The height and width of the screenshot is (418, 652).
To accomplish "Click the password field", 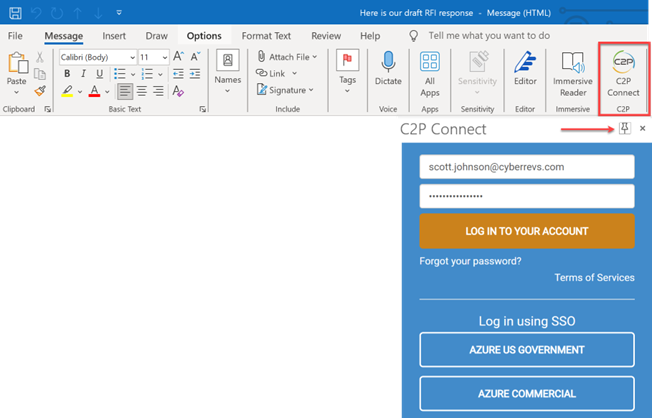I will point(527,196).
